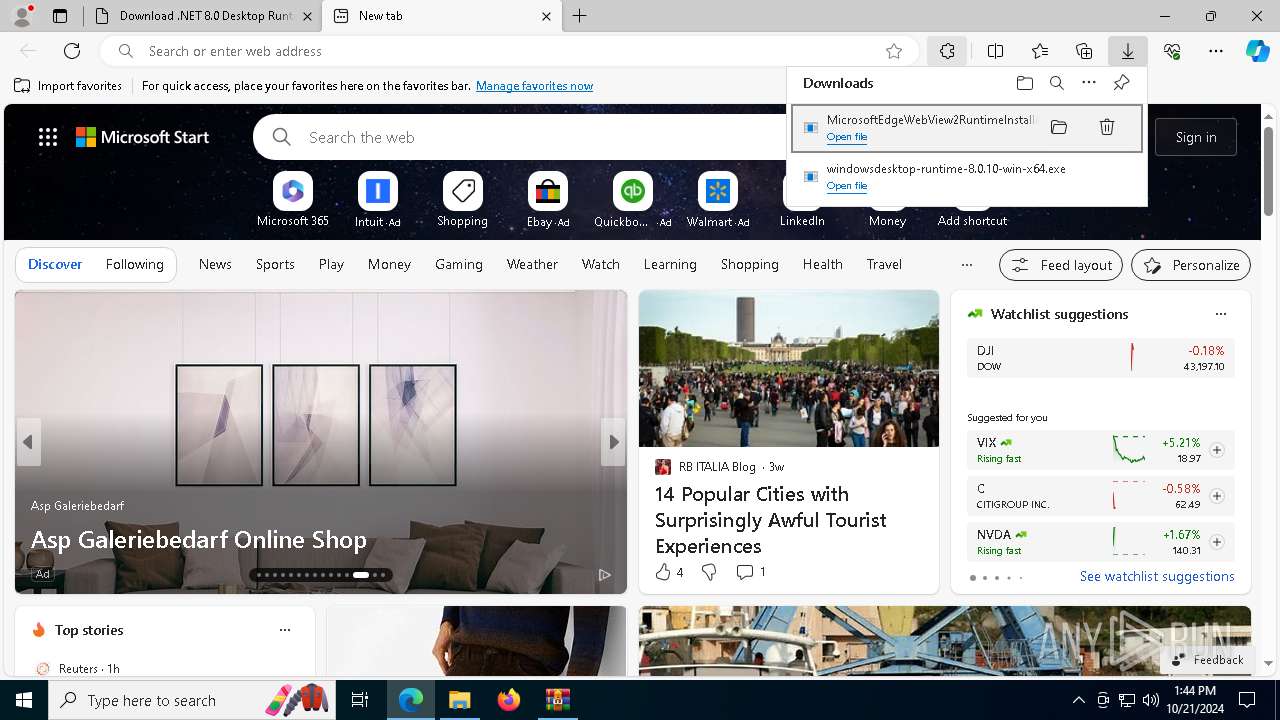1280x720 pixels.
Task: Open the Quickbooks ad shortcut
Action: coord(632,199)
